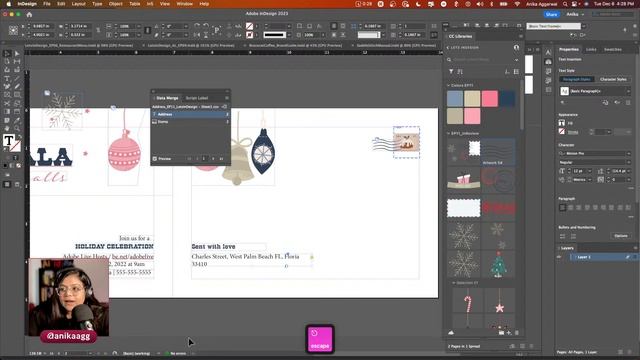Collapse the Colors EP11 group

tap(449, 85)
